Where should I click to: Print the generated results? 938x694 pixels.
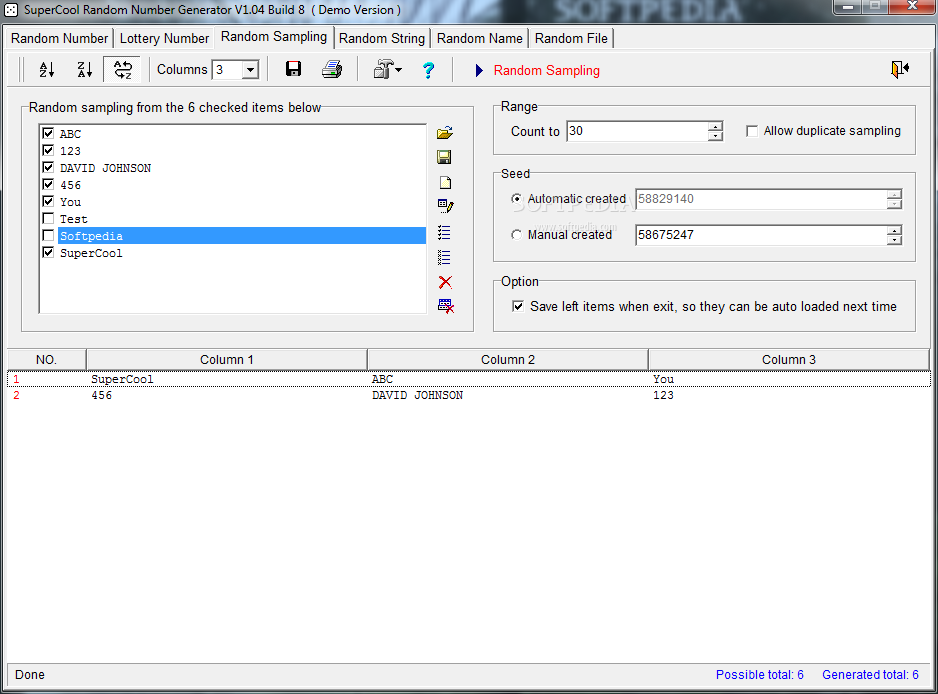[331, 69]
